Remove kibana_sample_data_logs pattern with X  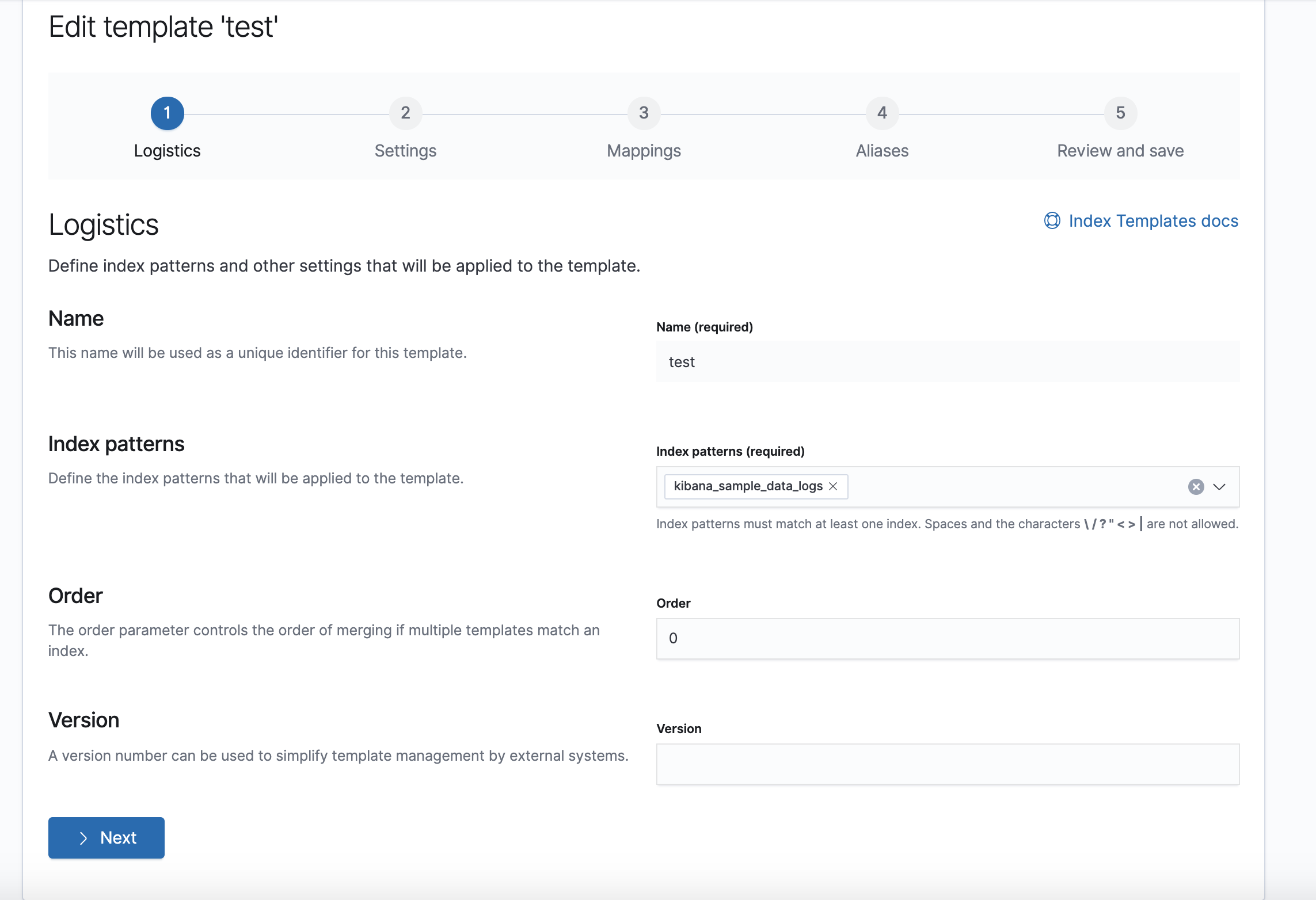(833, 486)
